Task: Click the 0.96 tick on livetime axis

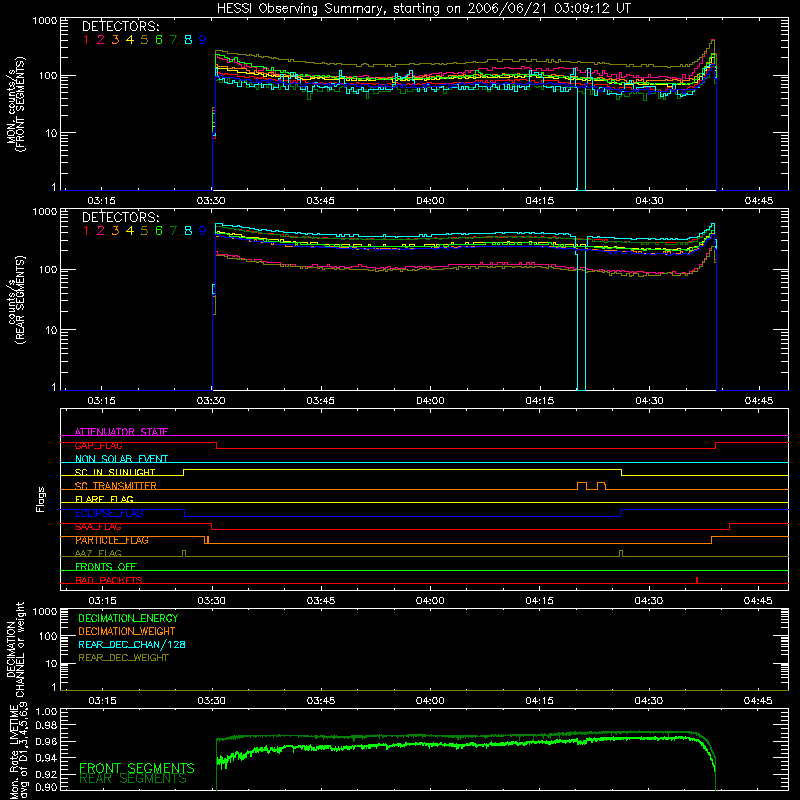Action: 46,741
